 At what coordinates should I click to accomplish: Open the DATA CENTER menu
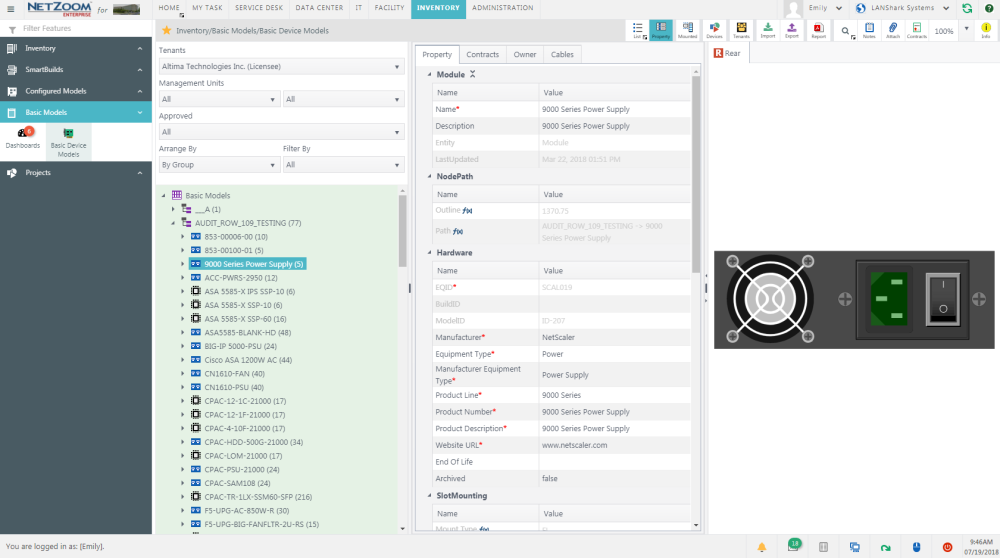(319, 8)
